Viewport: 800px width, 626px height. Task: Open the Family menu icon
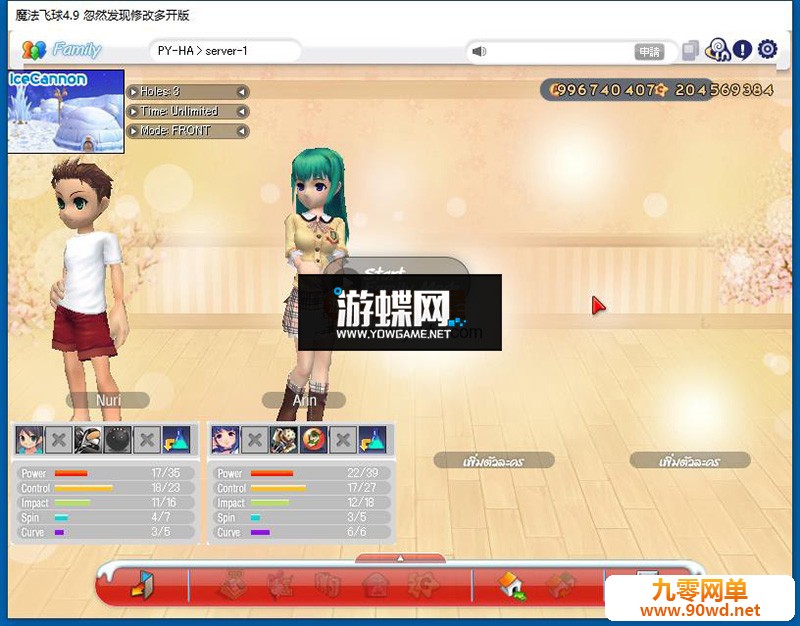pos(34,49)
